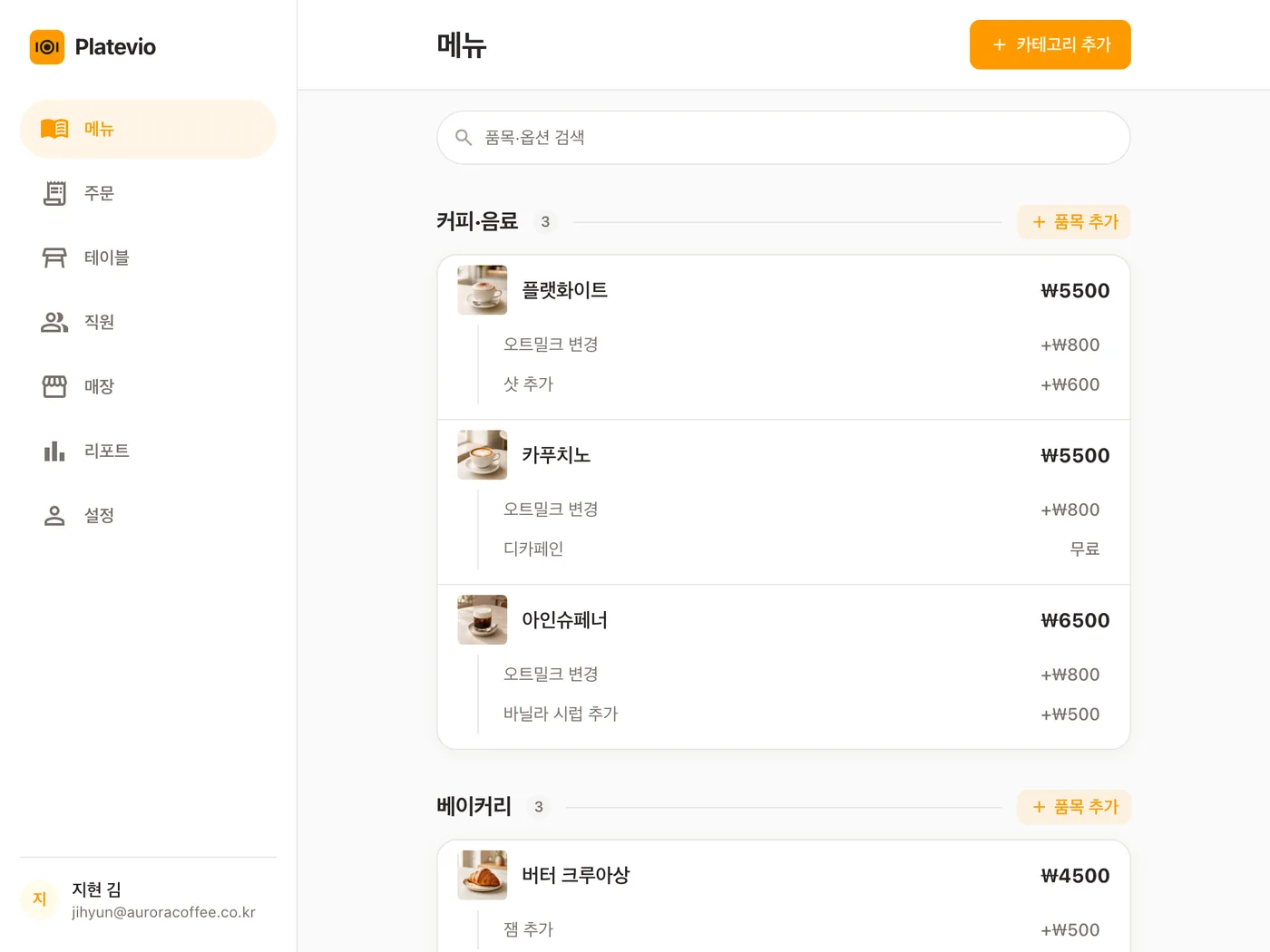The width and height of the screenshot is (1270, 952).
Task: Add item to 베이커리 category
Action: (1074, 807)
